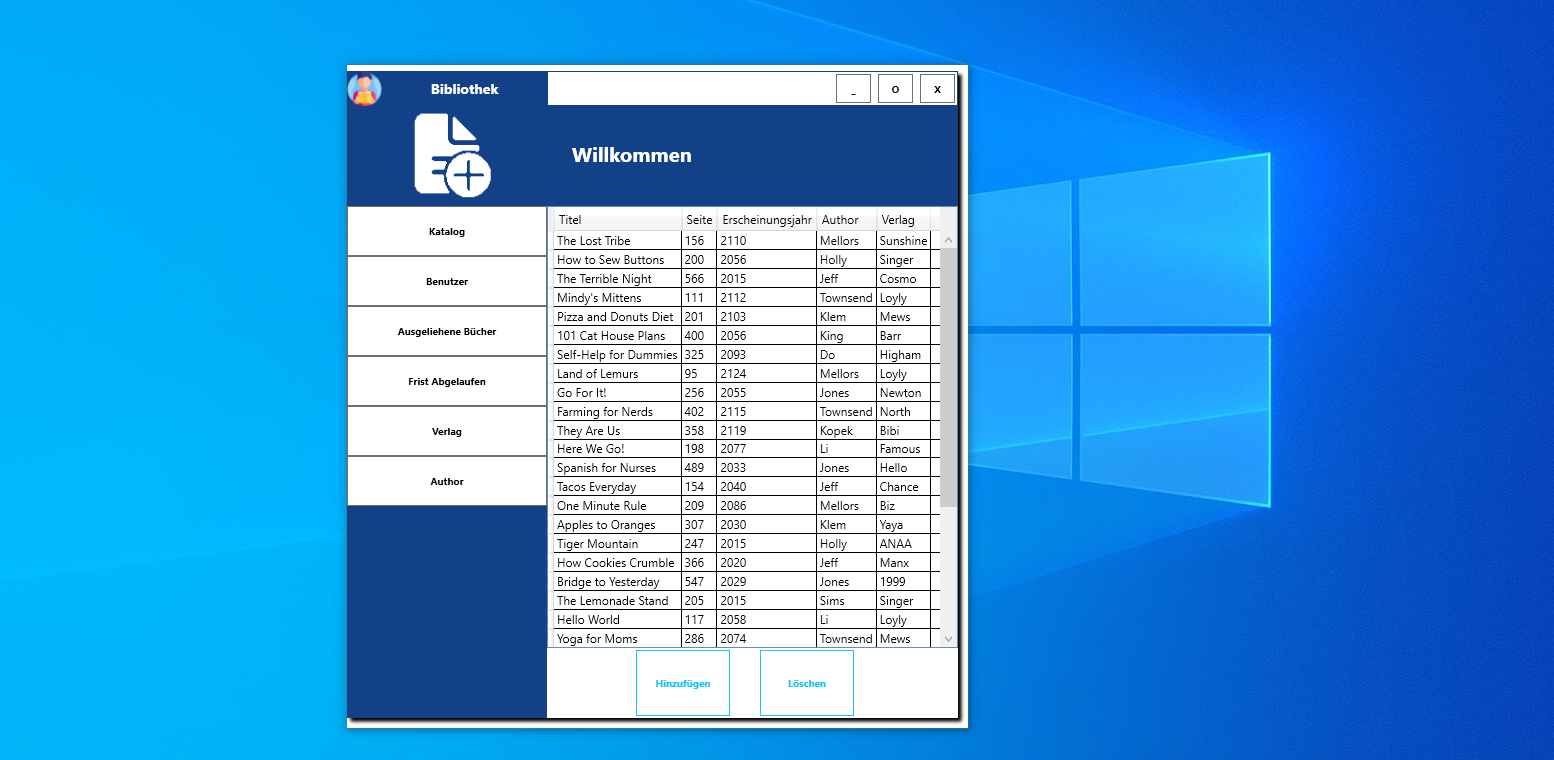The width and height of the screenshot is (1554, 760).
Task: Click the Verlag column header
Action: tap(904, 219)
